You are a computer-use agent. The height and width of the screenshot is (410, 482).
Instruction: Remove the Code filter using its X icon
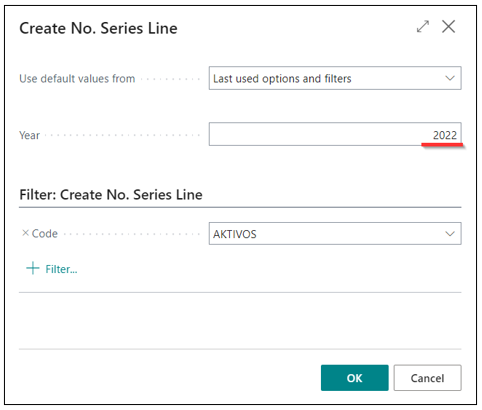click(x=25, y=233)
